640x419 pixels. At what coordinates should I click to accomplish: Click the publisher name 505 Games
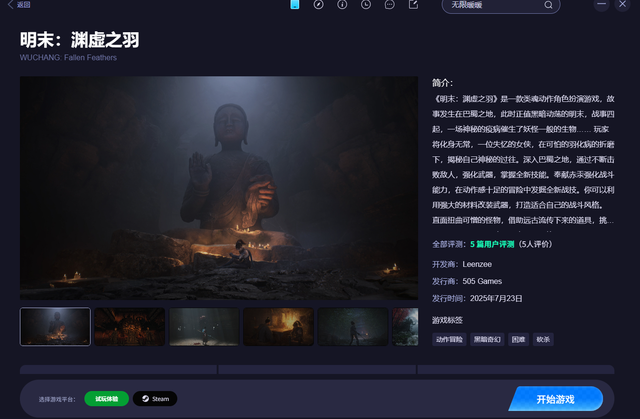point(482,281)
